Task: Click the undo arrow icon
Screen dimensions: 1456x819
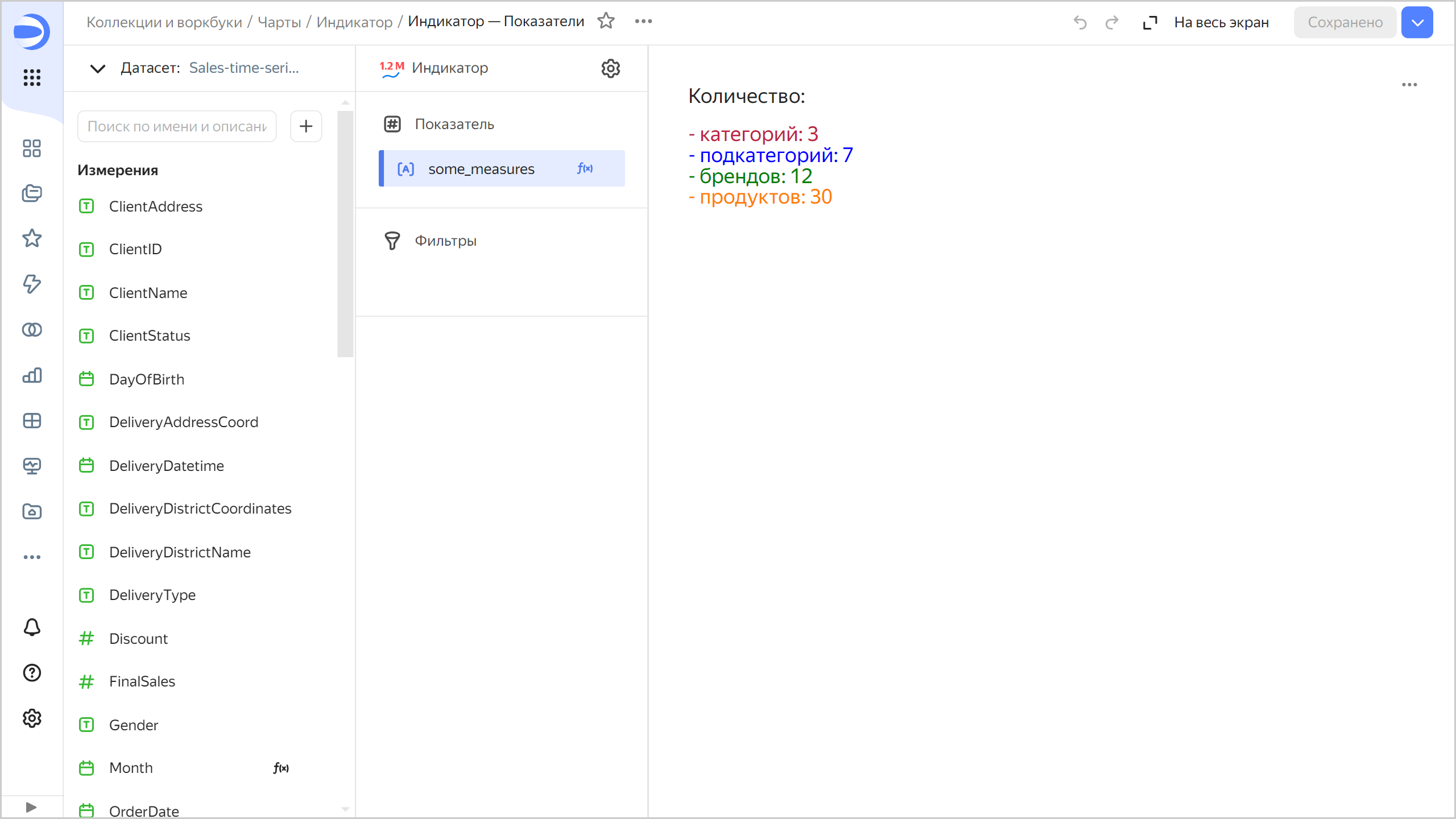Action: pos(1079,22)
